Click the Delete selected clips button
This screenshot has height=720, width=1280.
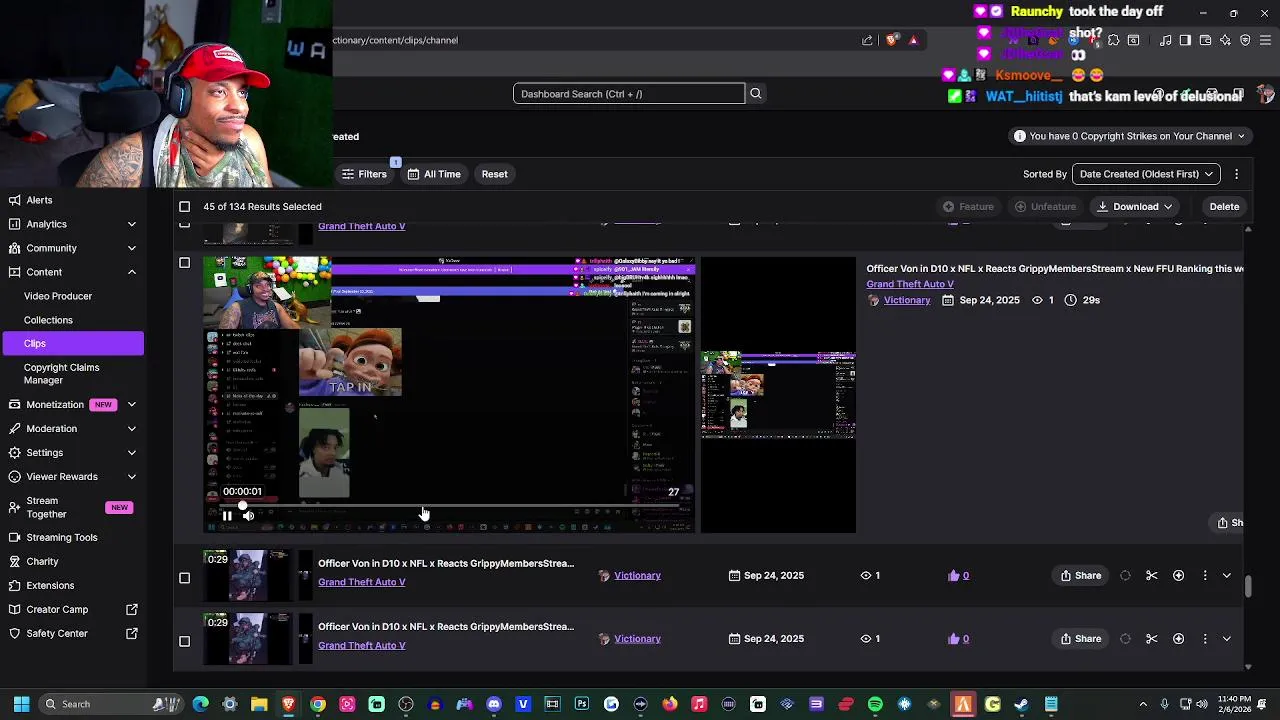point(1224,207)
